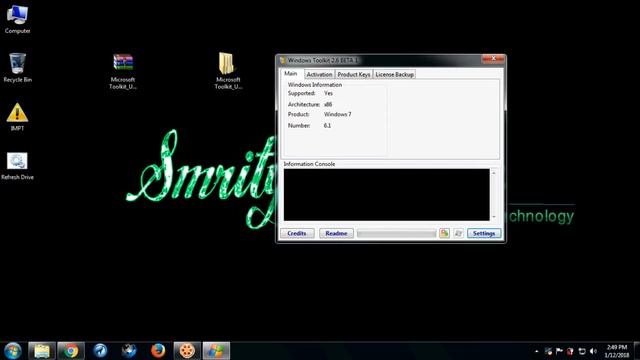Open the toolkit Settings button
640x360 pixels.
[x=484, y=233]
